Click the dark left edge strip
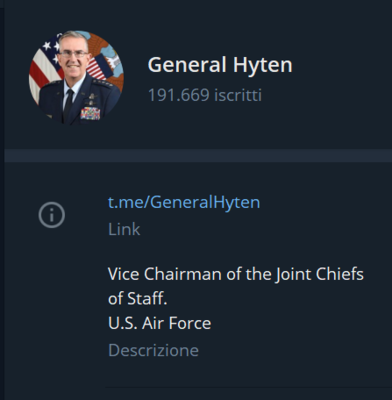 point(2,200)
